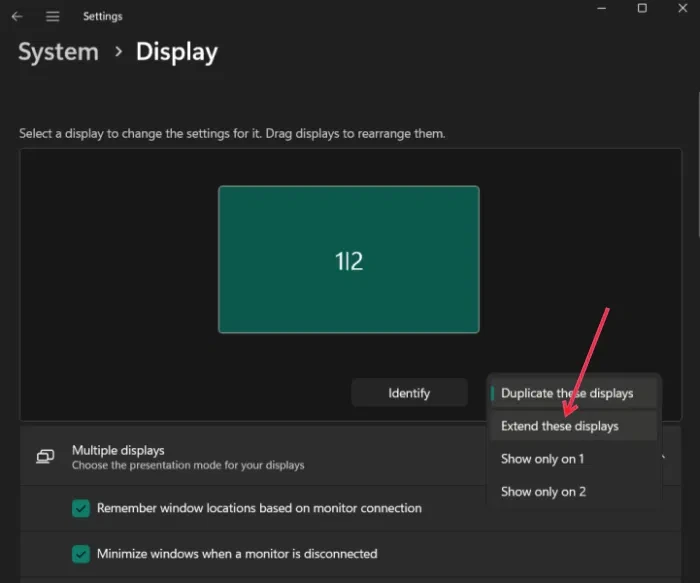This screenshot has height=583, width=700.
Task: Open the hamburger navigation menu
Action: [x=52, y=16]
